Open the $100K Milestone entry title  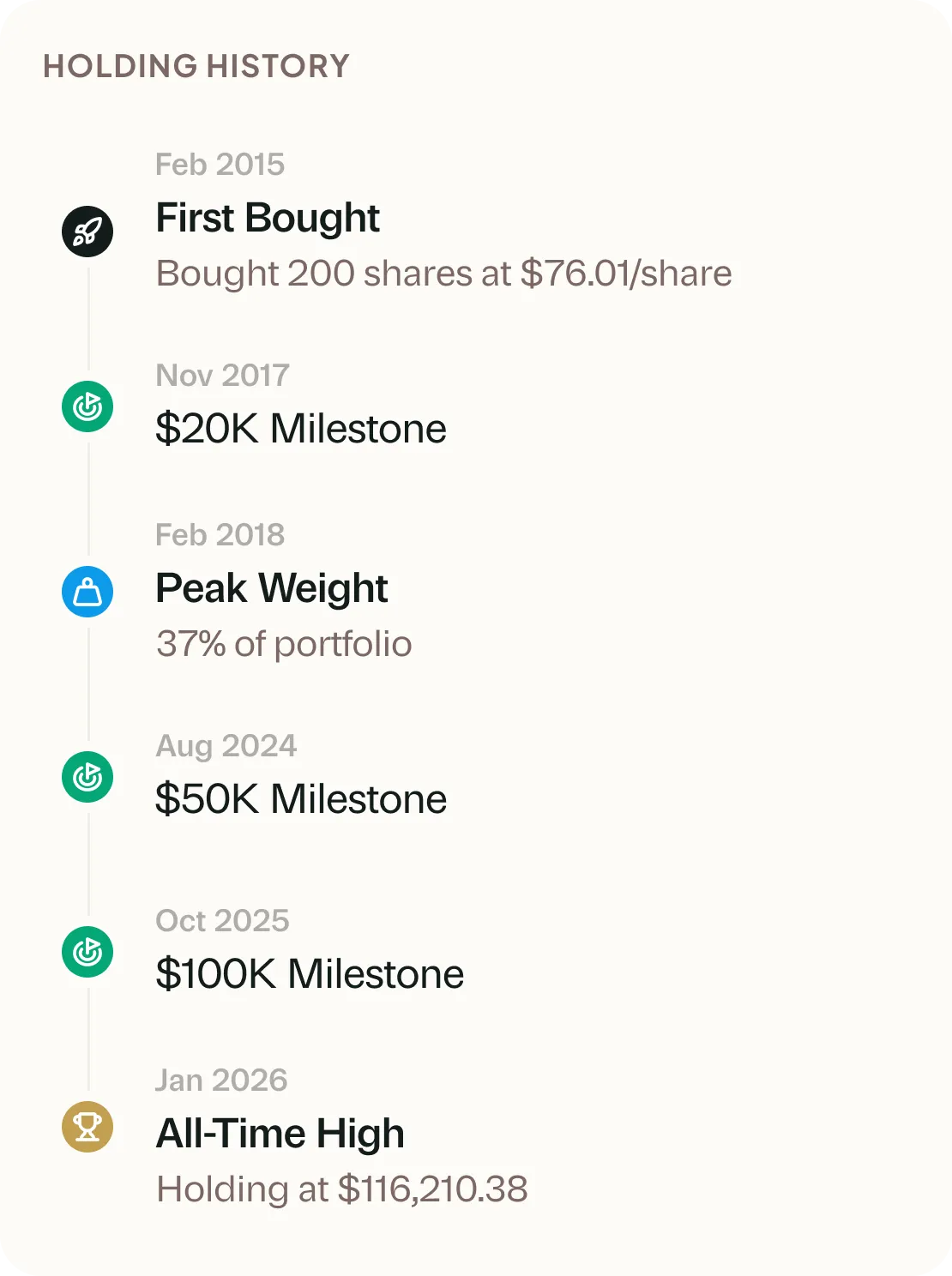(x=310, y=974)
